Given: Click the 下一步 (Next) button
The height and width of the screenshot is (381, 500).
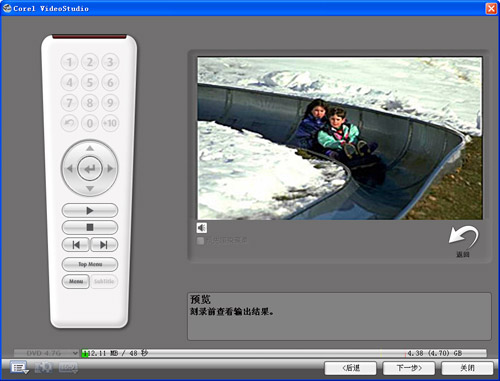Looking at the screenshot, I should pyautogui.click(x=409, y=368).
